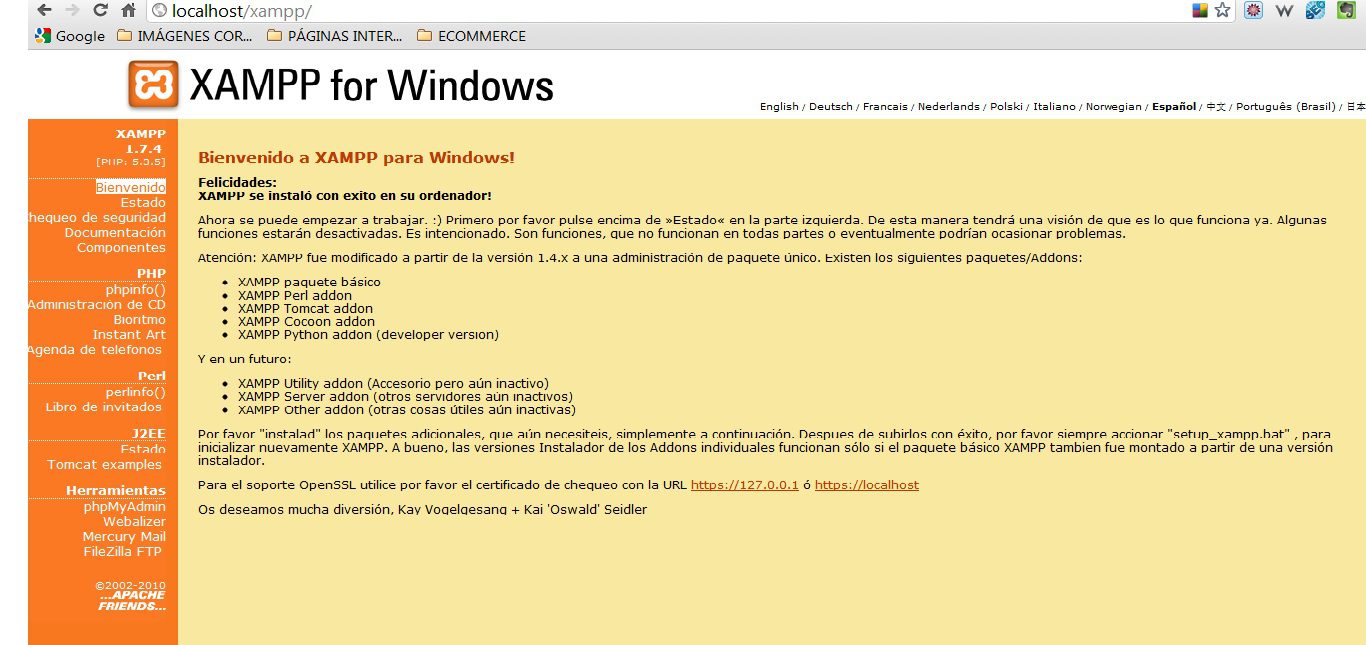Select the Español language link
This screenshot has height=645, width=1366.
(x=1174, y=106)
